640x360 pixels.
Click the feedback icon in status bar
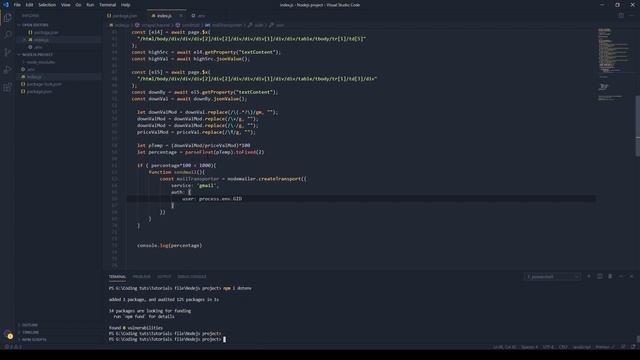click(x=623, y=347)
